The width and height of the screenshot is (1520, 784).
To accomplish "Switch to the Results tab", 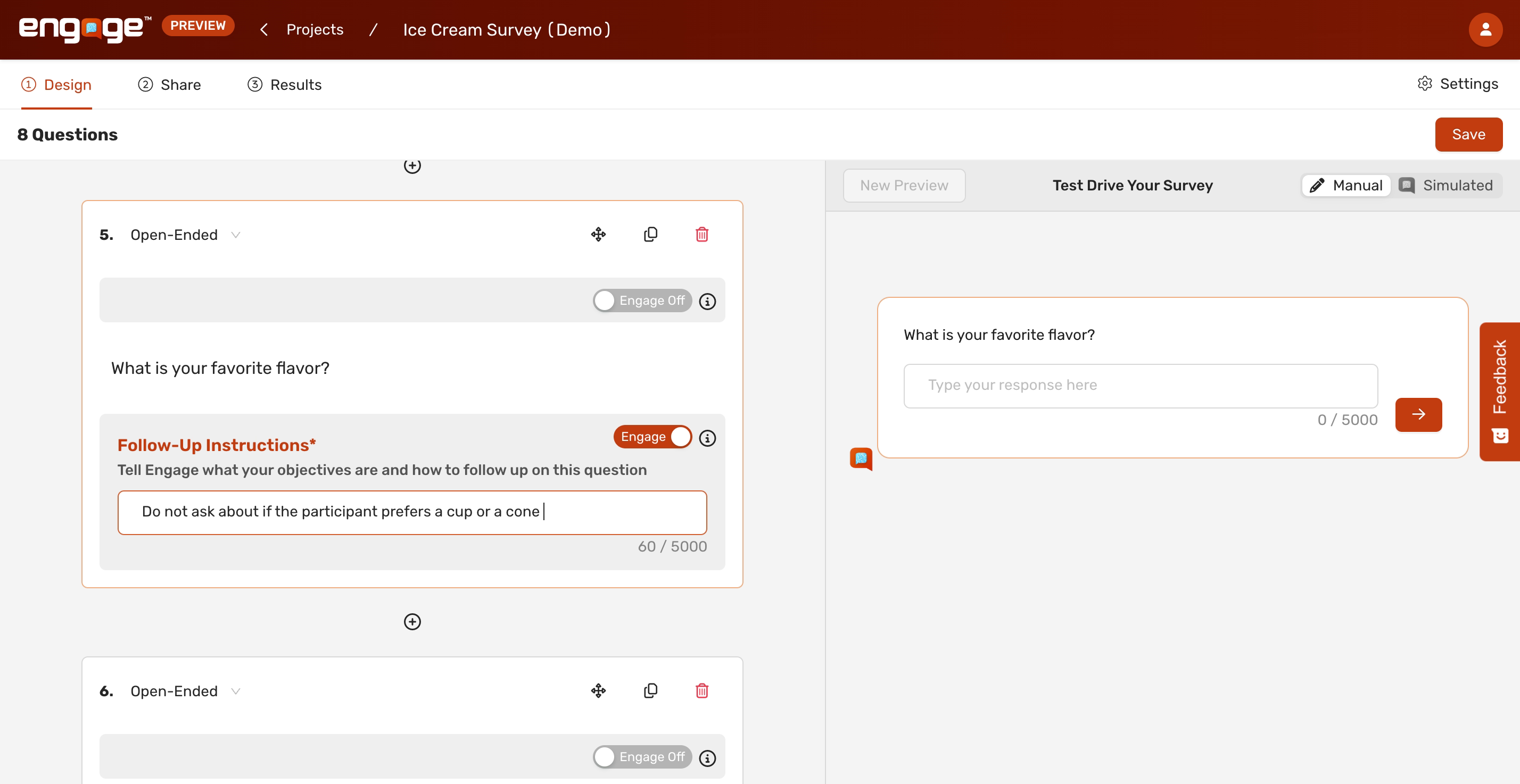I will 284,85.
